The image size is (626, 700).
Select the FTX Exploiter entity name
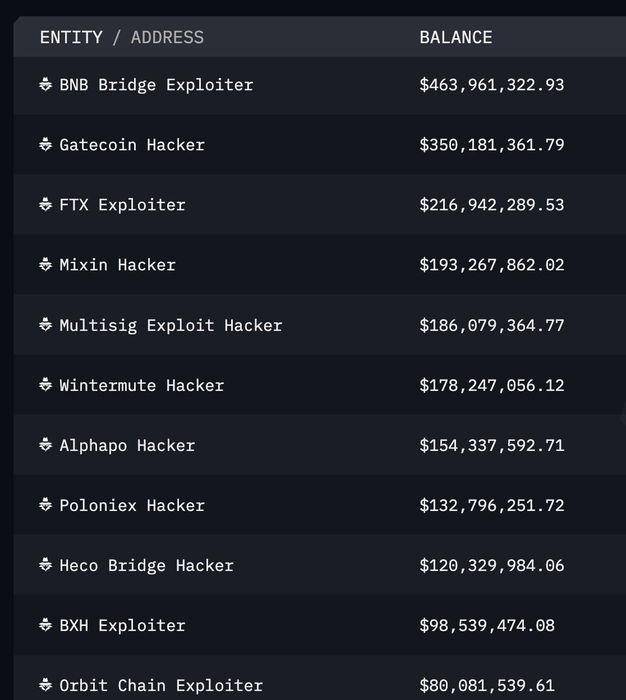pyautogui.click(x=122, y=205)
